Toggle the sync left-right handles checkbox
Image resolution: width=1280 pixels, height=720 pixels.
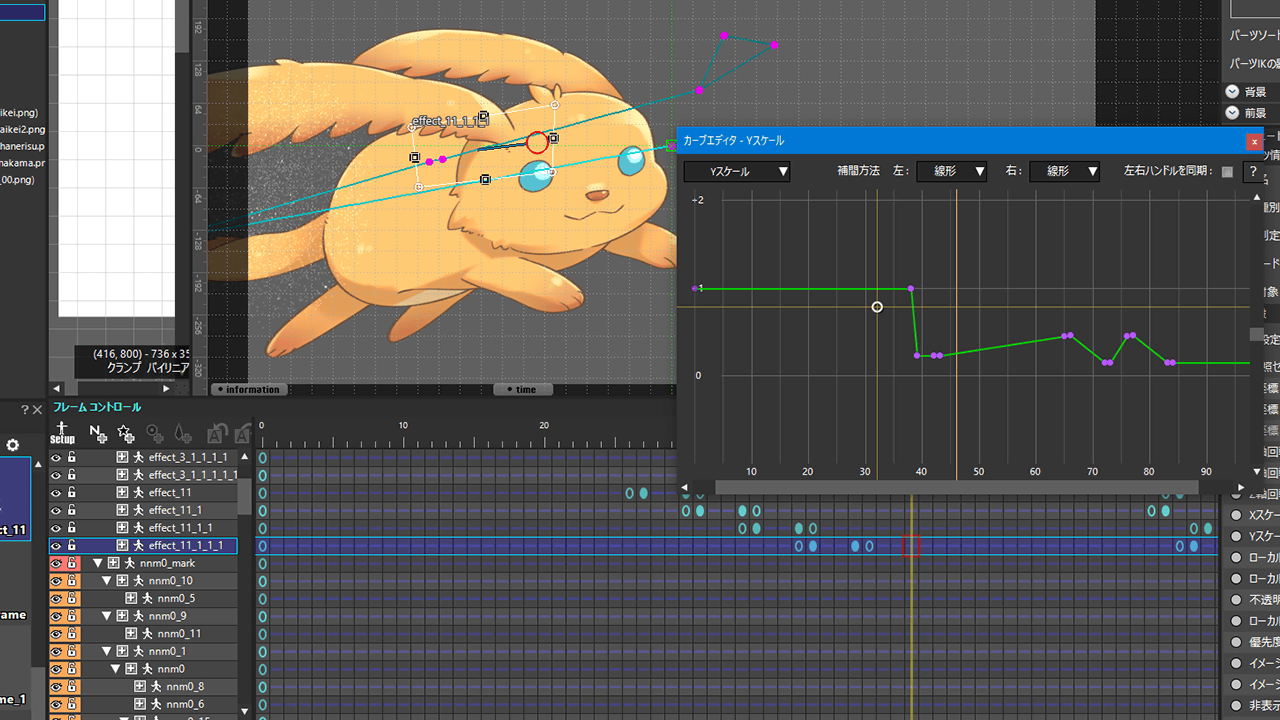click(1227, 172)
